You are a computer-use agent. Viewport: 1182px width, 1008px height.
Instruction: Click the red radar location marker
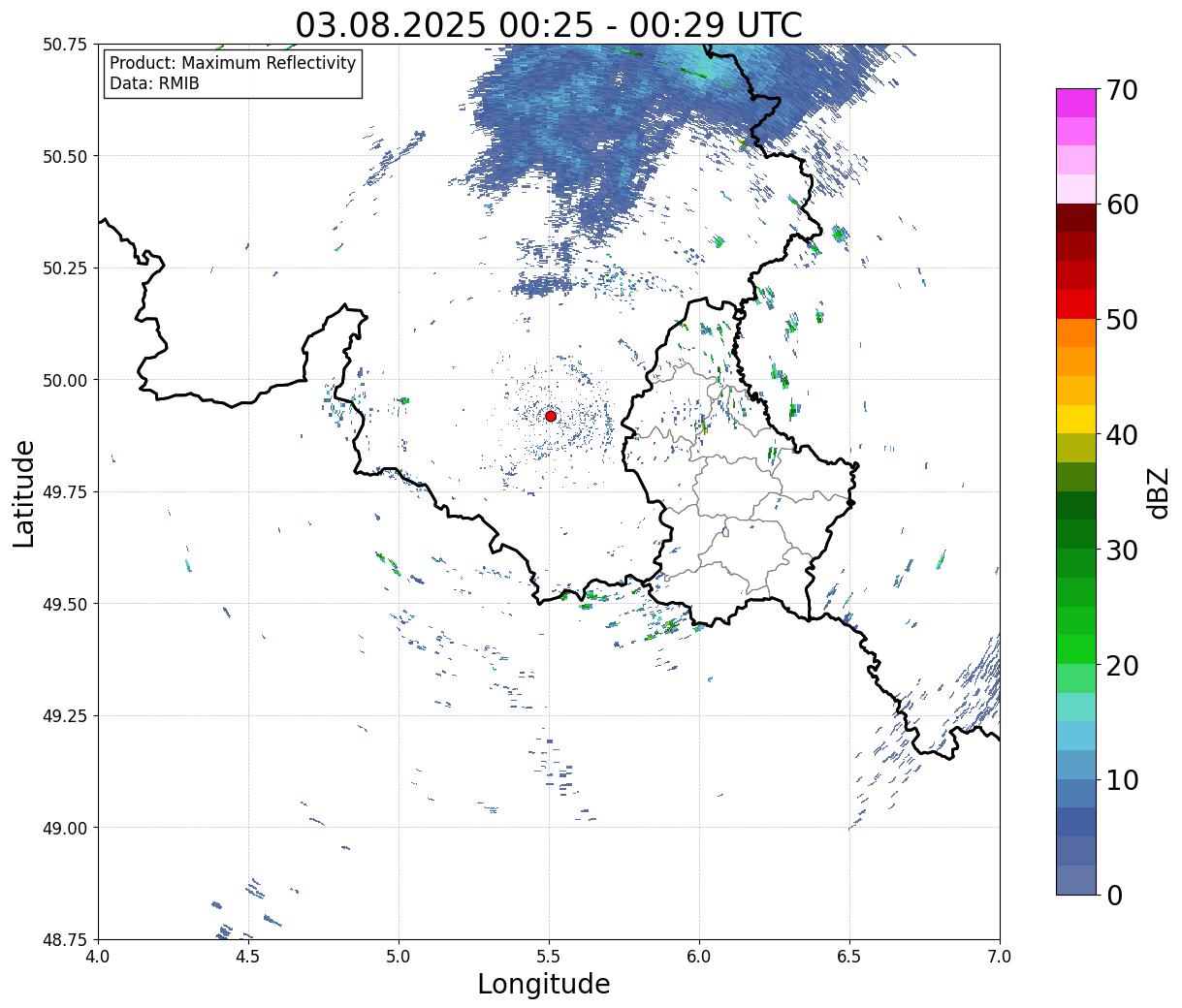(551, 416)
